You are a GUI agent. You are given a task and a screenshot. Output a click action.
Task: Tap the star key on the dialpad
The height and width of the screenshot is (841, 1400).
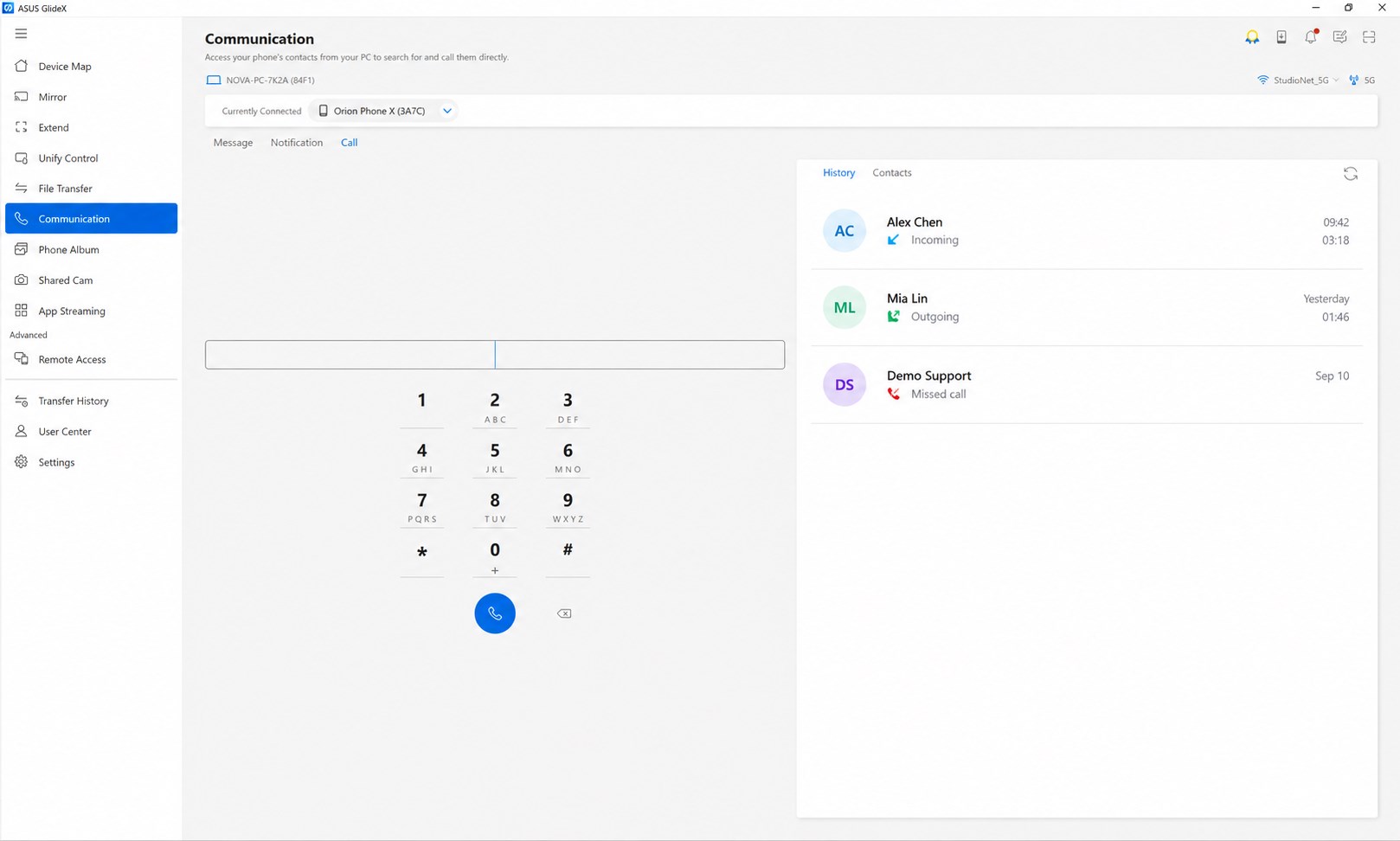point(422,557)
